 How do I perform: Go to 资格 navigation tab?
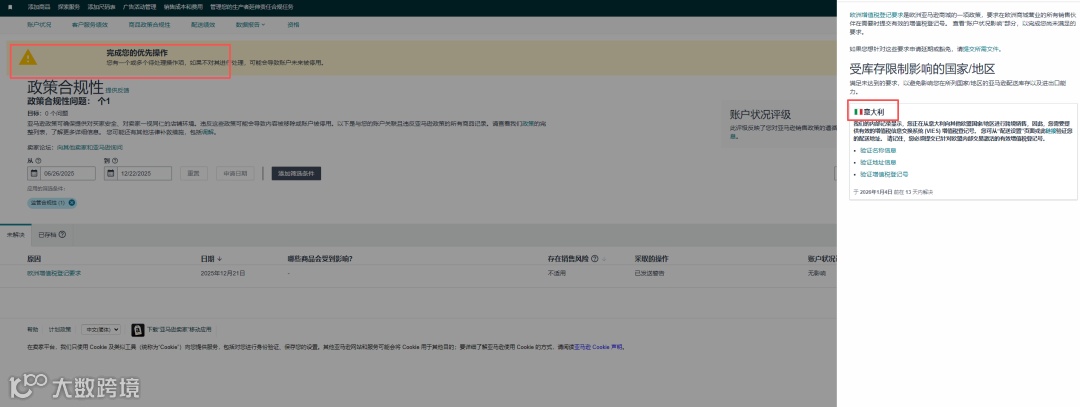pyautogui.click(x=293, y=25)
